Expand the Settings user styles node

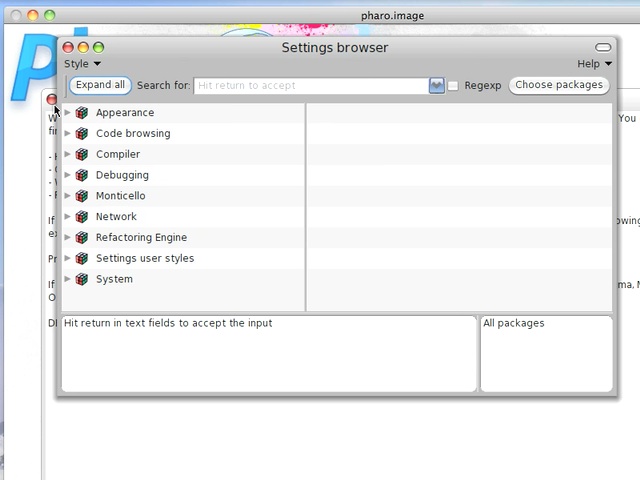68,258
